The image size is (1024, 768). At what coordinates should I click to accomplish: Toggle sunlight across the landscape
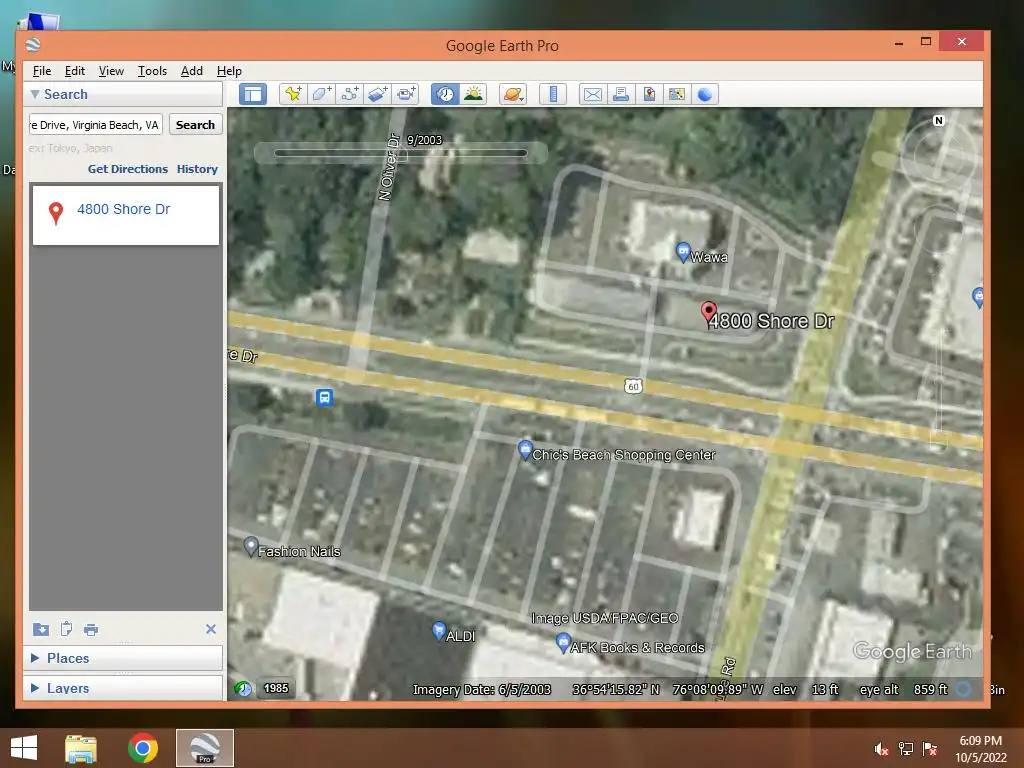[x=473, y=95]
